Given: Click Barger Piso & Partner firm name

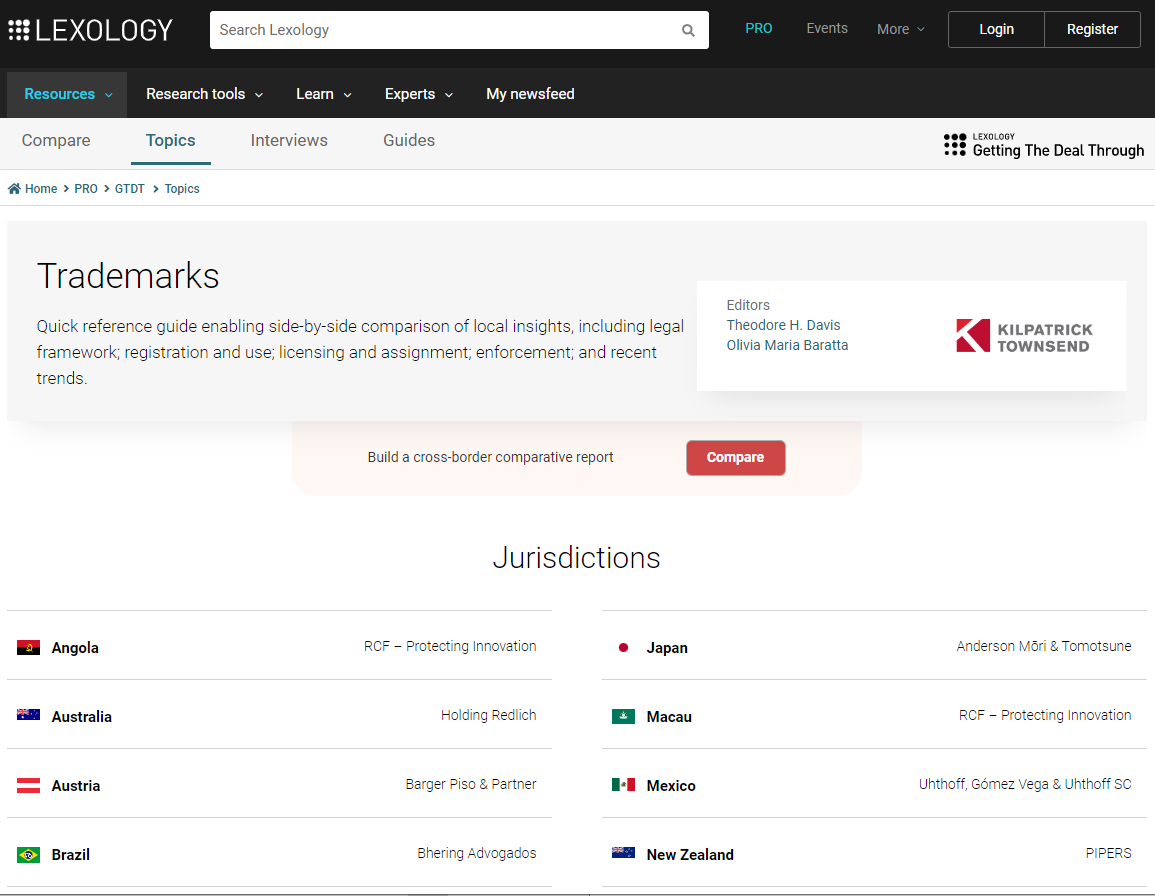Looking at the screenshot, I should click(471, 784).
